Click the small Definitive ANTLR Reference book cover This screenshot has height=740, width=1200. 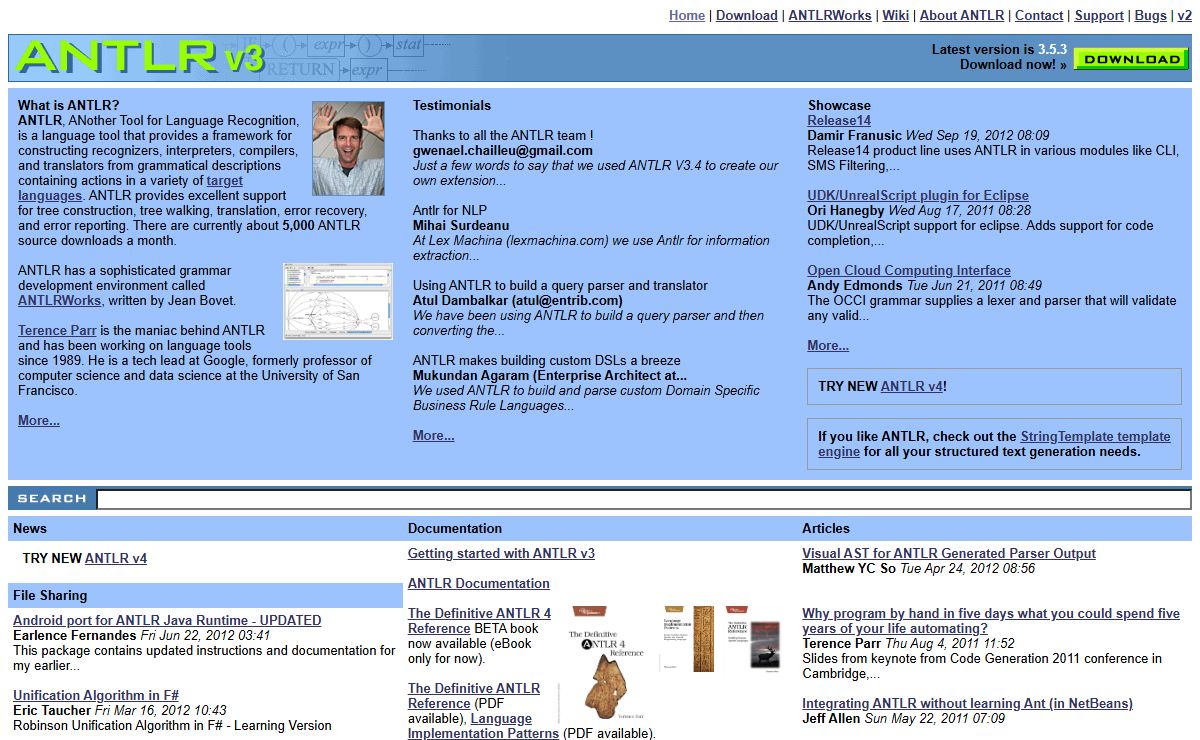point(753,638)
